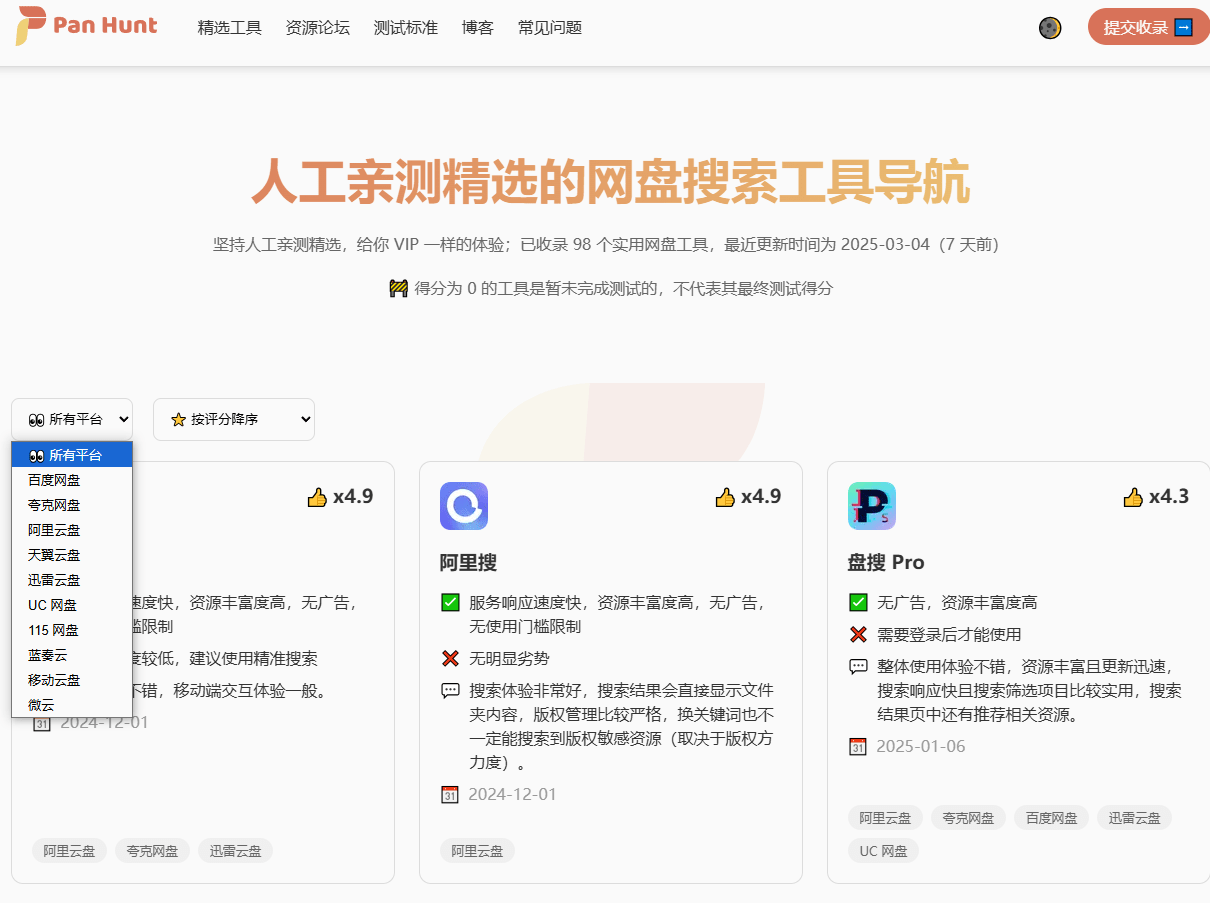Click the 阿里云盘 tag on 阿里搜 card

[477, 850]
